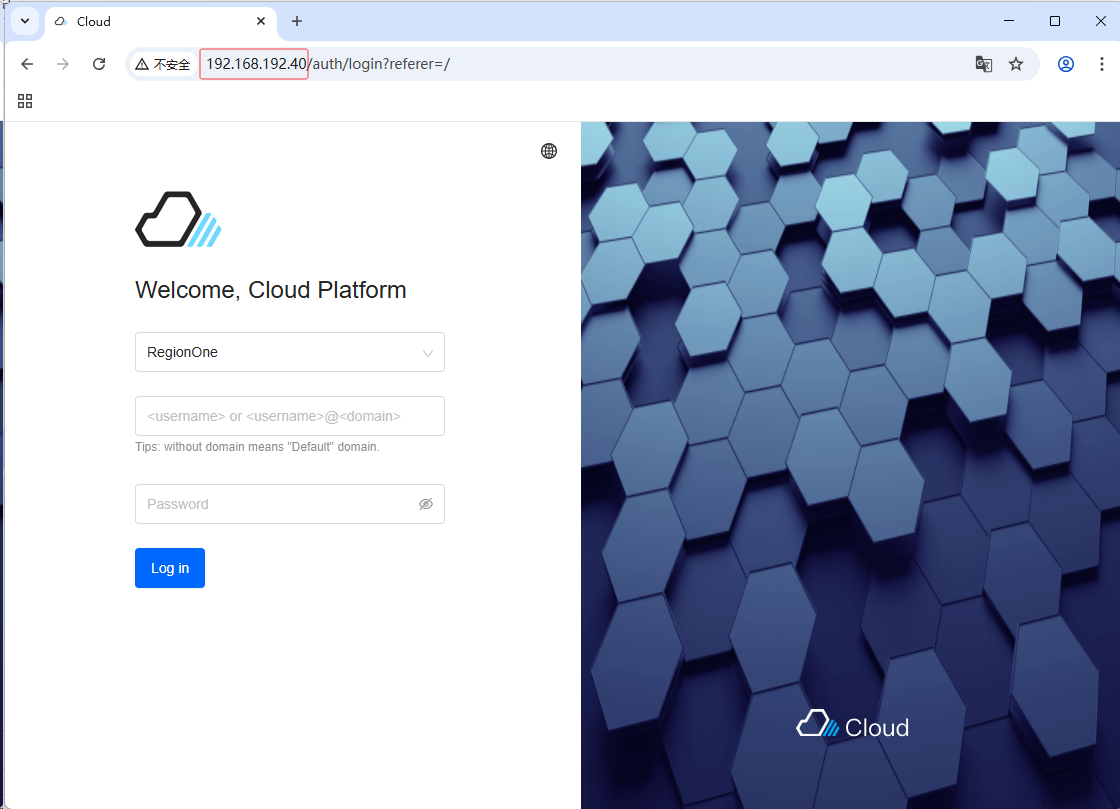Screen dimensions: 1120x809
Task: Click the 不安全 security warning badge
Action: tap(163, 64)
